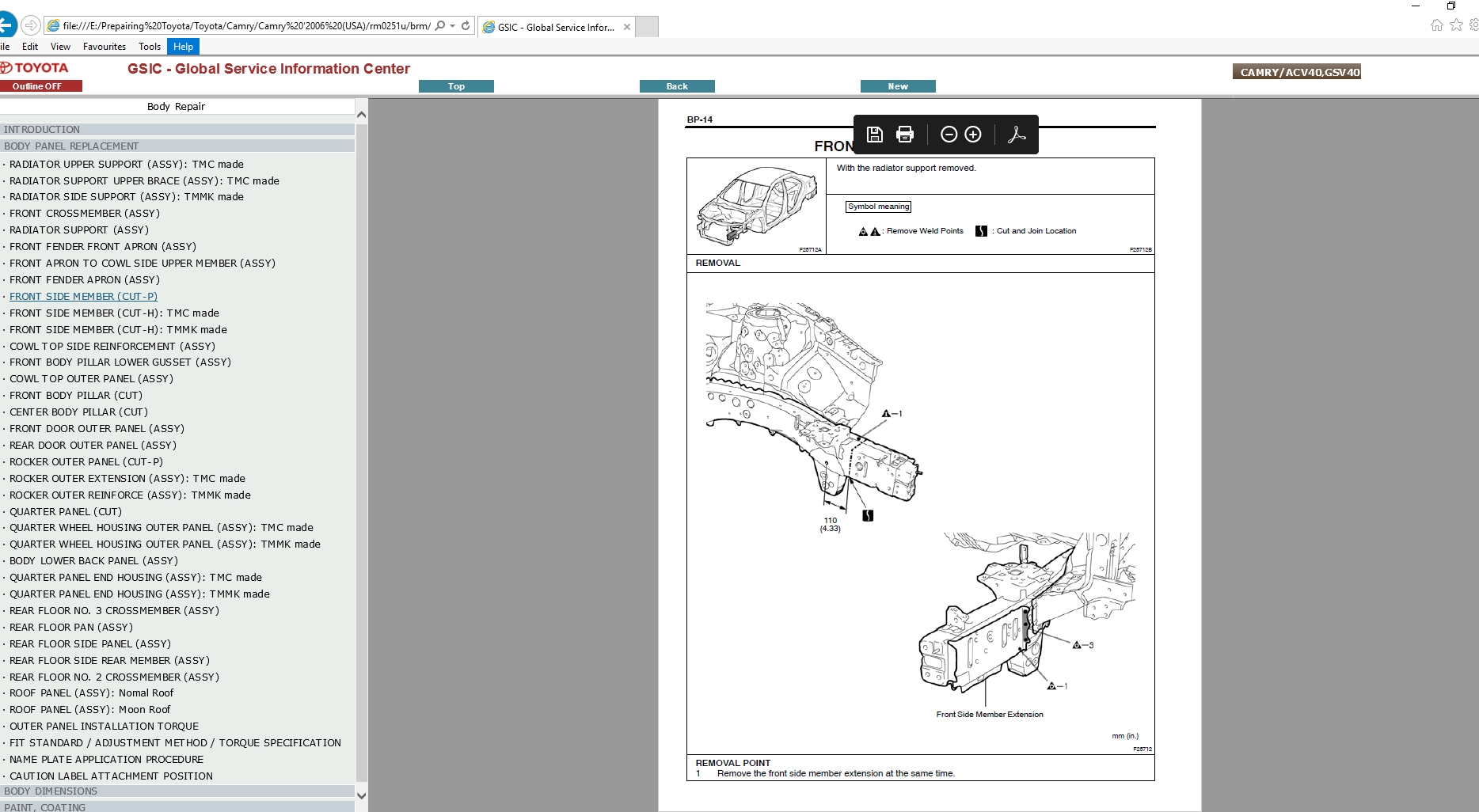Open CAUTION LABEL ATTACHMENT POSITION entry
This screenshot has width=1479, height=812.
(111, 776)
